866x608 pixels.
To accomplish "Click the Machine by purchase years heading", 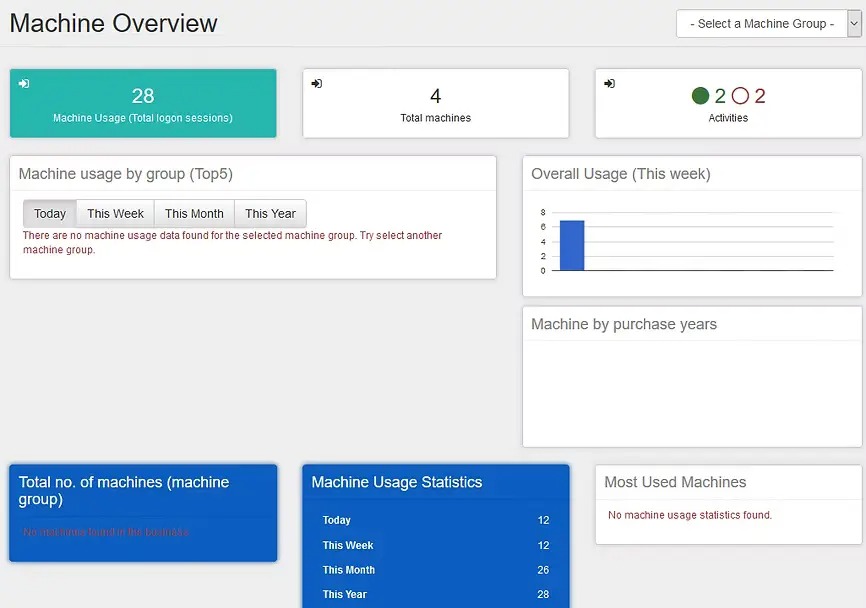I will tap(624, 324).
